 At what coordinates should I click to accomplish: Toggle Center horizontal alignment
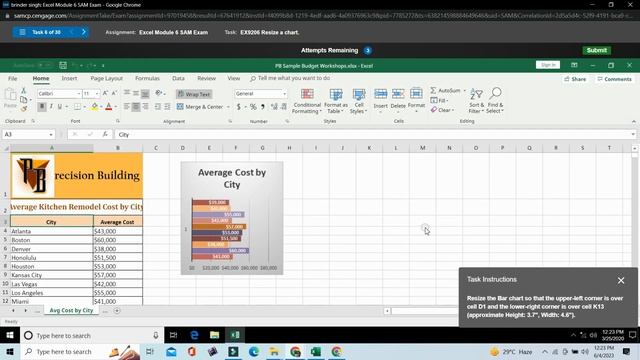(x=136, y=107)
